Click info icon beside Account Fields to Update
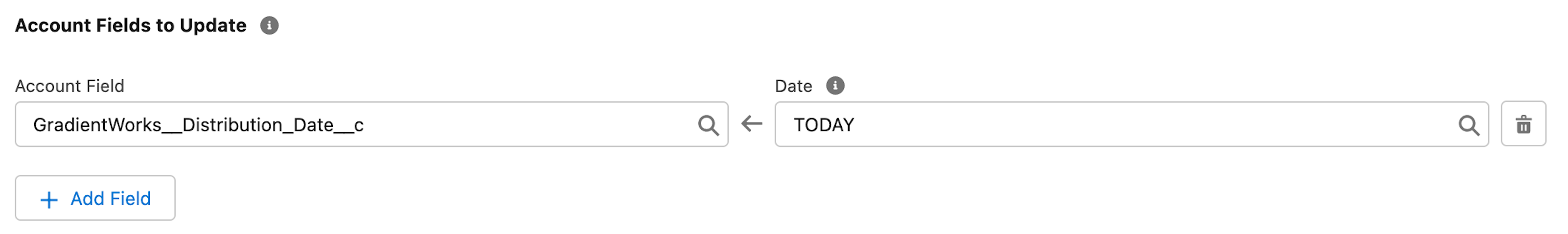1568x234 pixels. pos(269,25)
